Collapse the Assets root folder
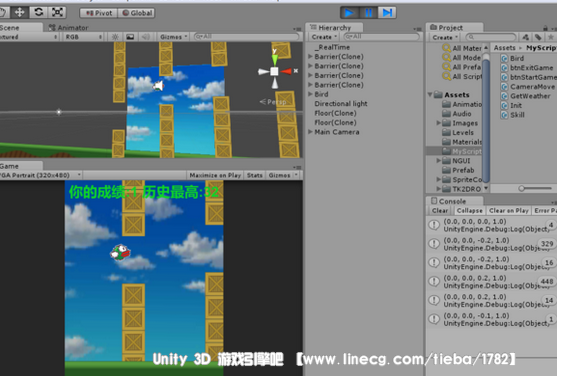 pos(430,95)
